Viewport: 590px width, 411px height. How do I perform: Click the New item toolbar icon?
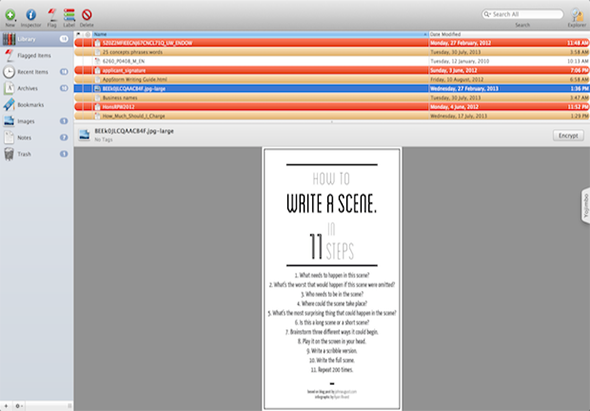(x=10, y=15)
